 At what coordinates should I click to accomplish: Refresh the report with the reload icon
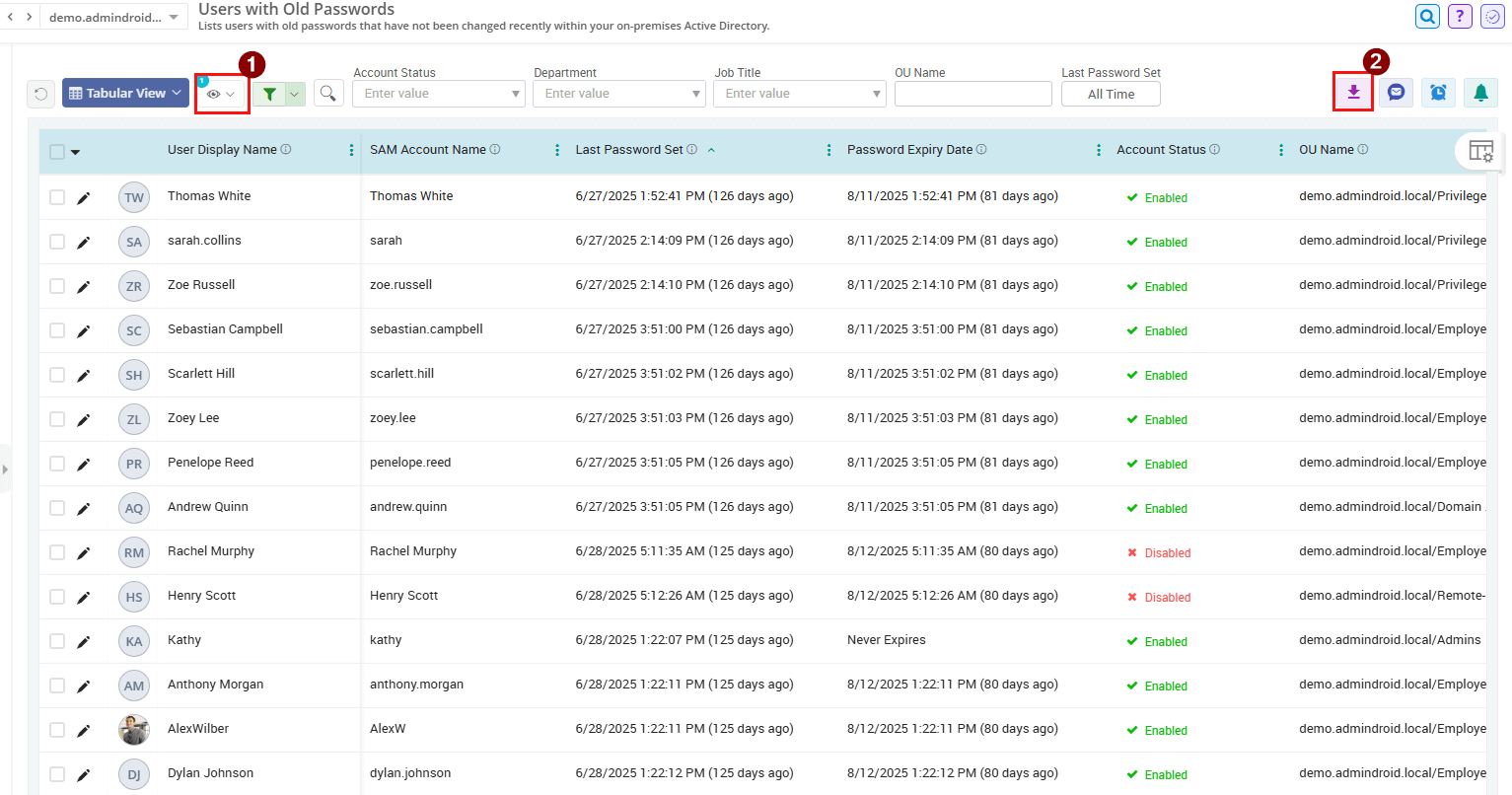coord(39,92)
